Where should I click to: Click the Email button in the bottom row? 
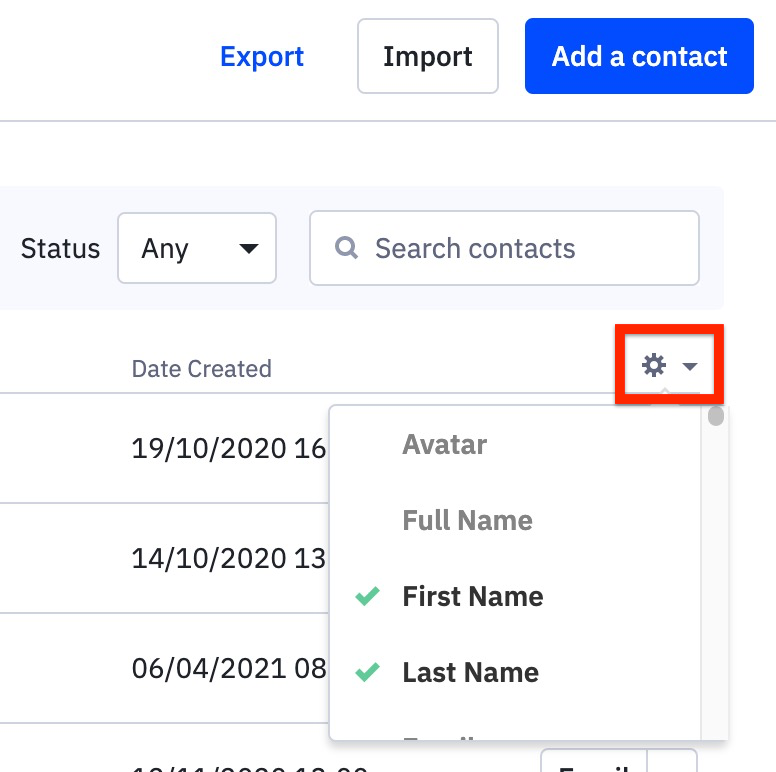tap(594, 763)
